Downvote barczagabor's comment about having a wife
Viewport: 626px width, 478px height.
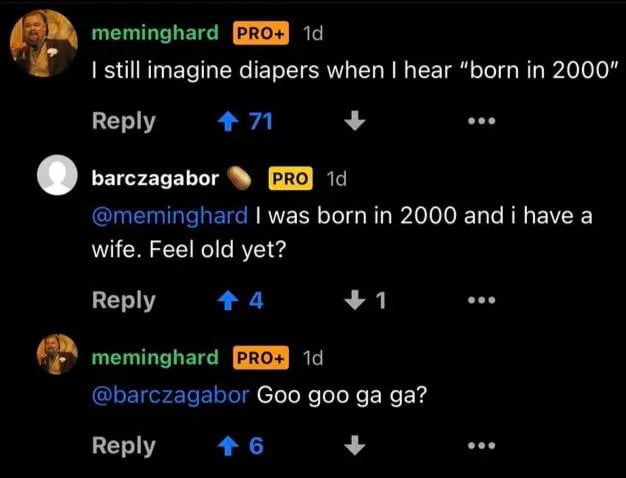click(357, 299)
